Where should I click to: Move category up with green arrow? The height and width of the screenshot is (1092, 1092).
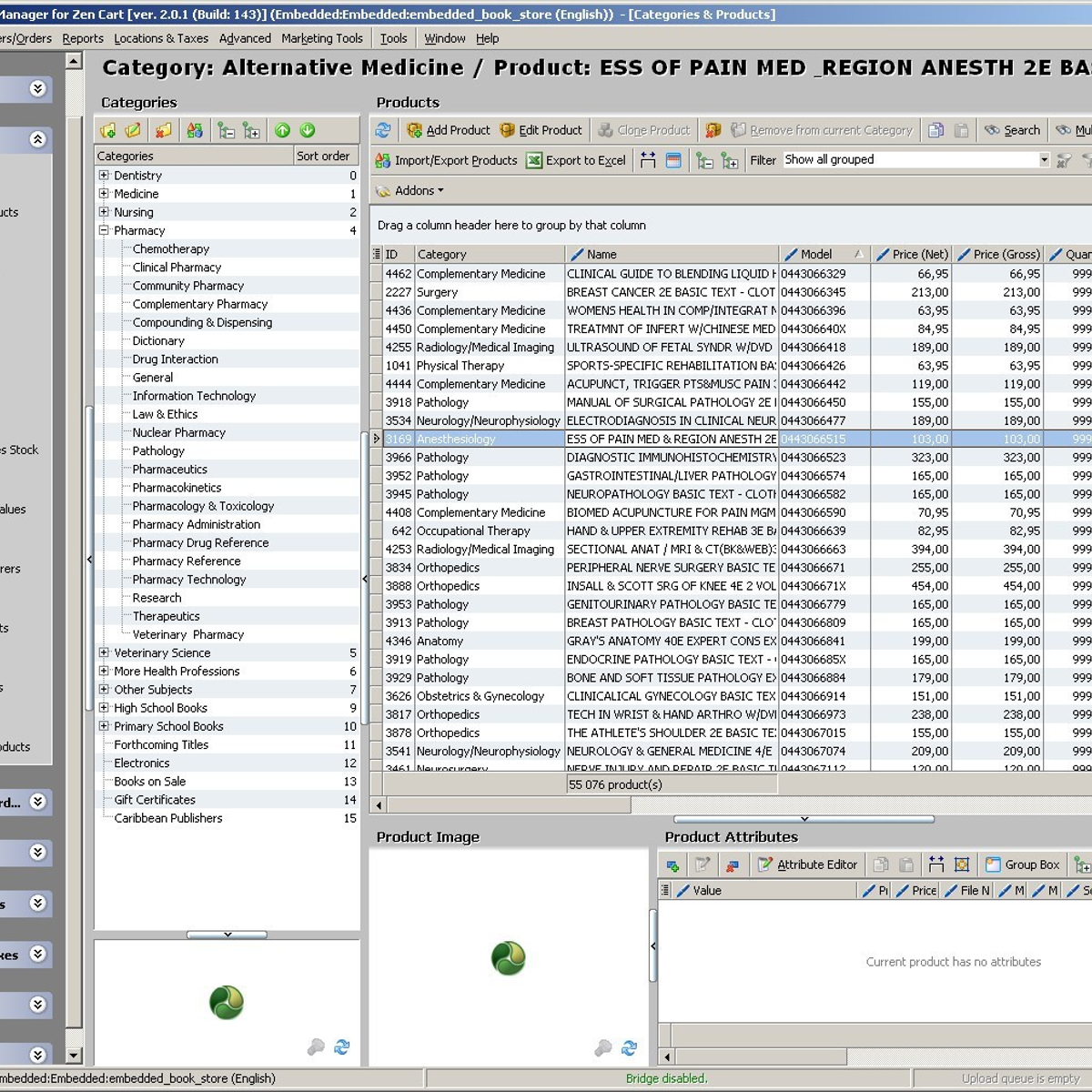coord(283,131)
